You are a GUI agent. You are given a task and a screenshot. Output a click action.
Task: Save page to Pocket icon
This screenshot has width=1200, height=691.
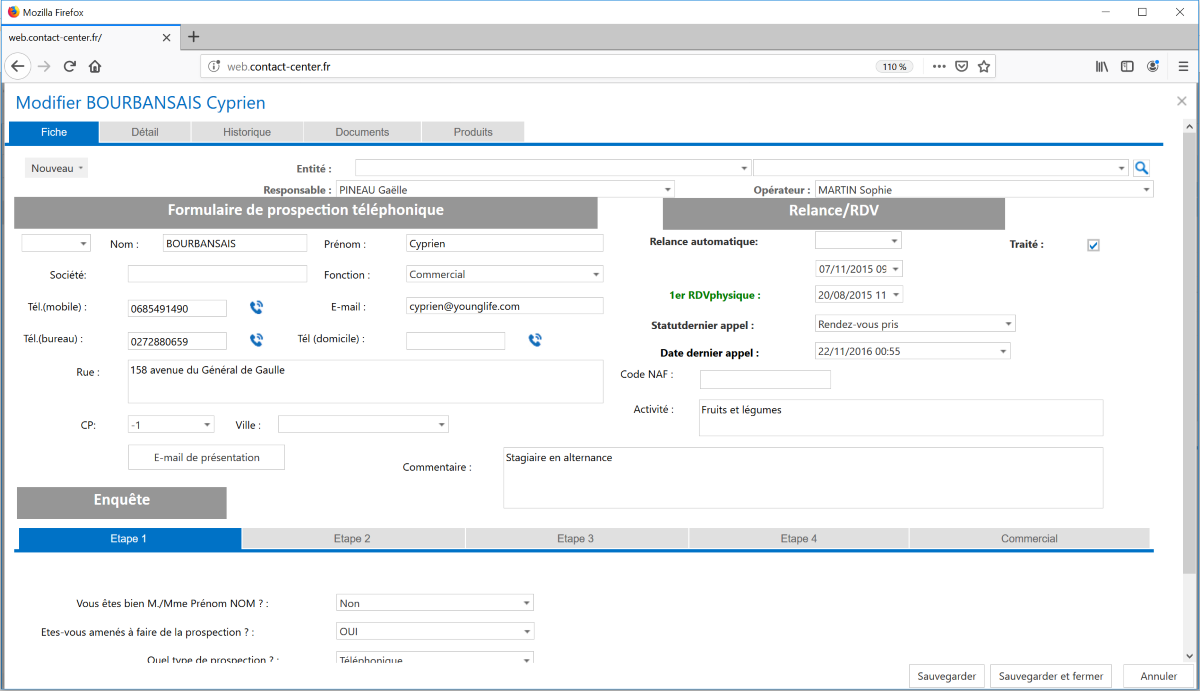coord(961,66)
